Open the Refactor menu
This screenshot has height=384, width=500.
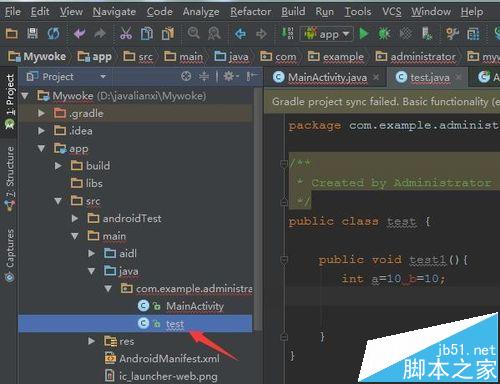tap(251, 12)
